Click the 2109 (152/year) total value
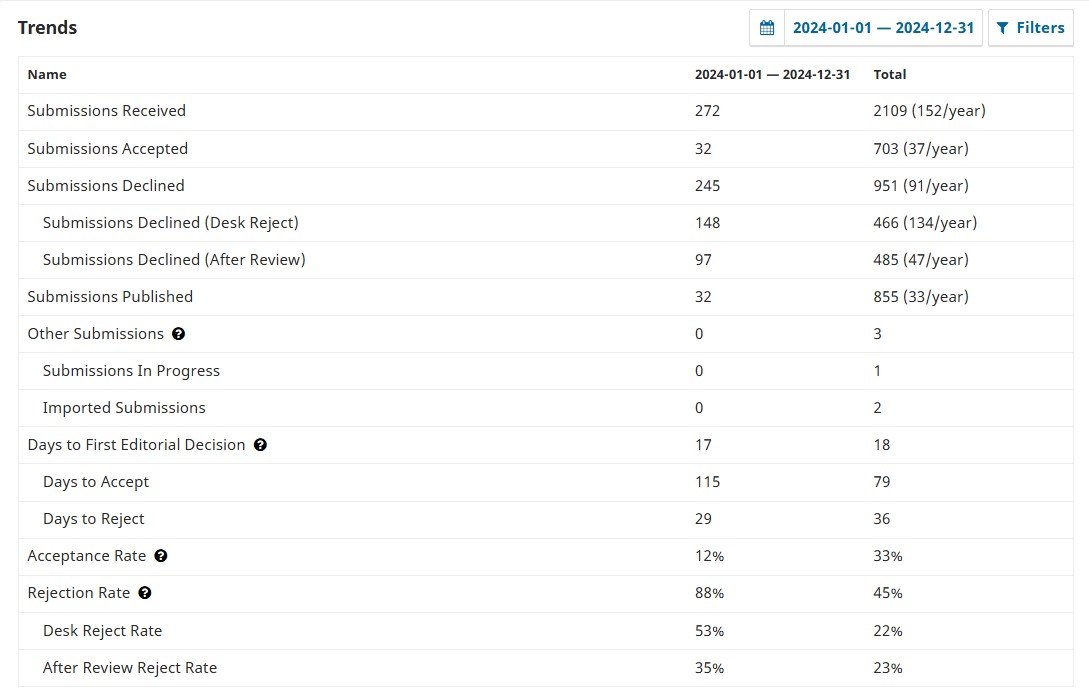The width and height of the screenshot is (1089, 698). click(x=929, y=111)
